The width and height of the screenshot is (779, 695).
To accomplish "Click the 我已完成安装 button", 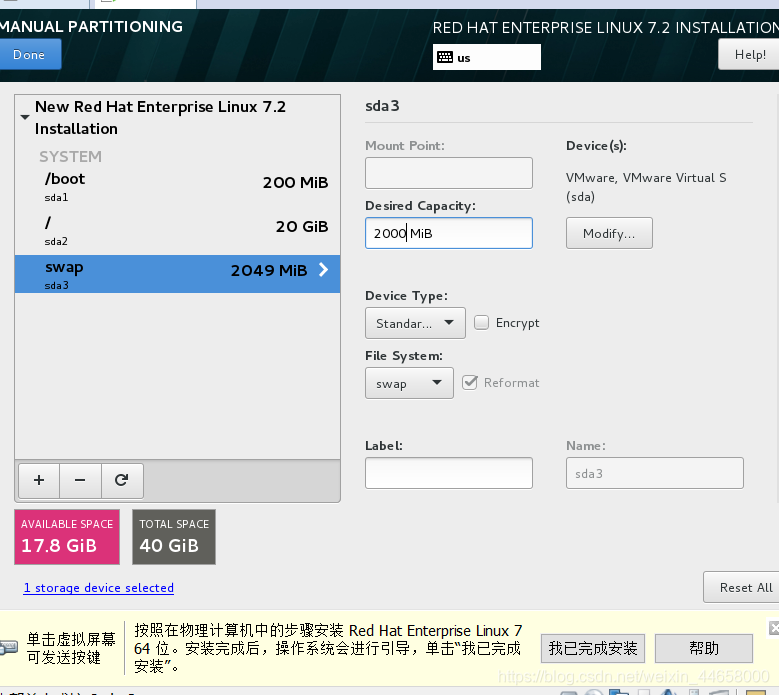I will coord(593,648).
